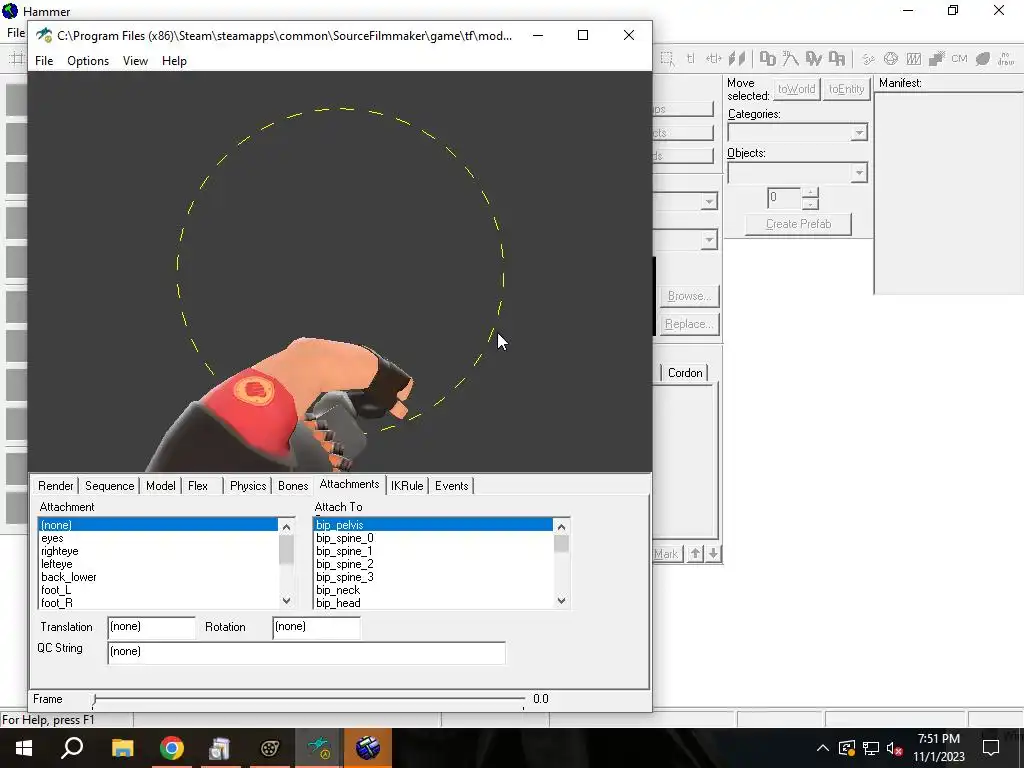Open the View menu
Viewport: 1024px width, 768px height.
pyautogui.click(x=135, y=61)
